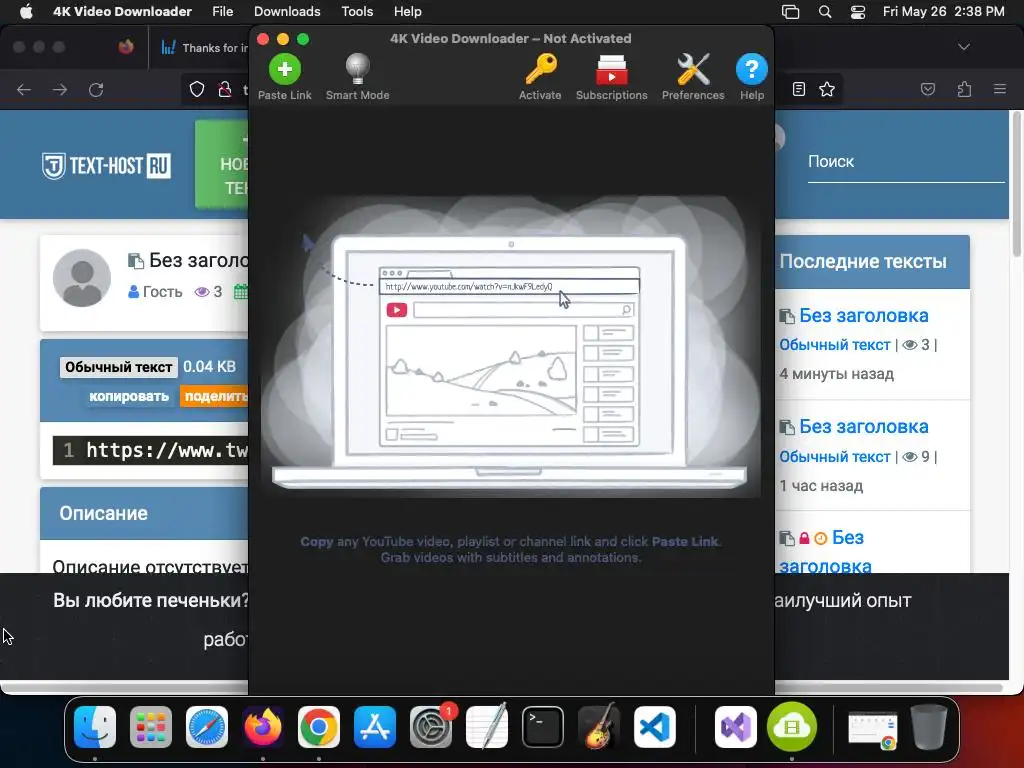
Task: Click the orange поделиться button
Action: point(214,396)
